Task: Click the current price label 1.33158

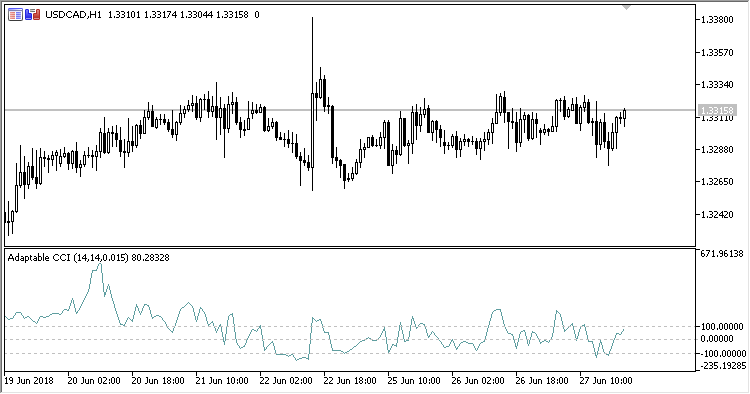Action: pos(717,110)
